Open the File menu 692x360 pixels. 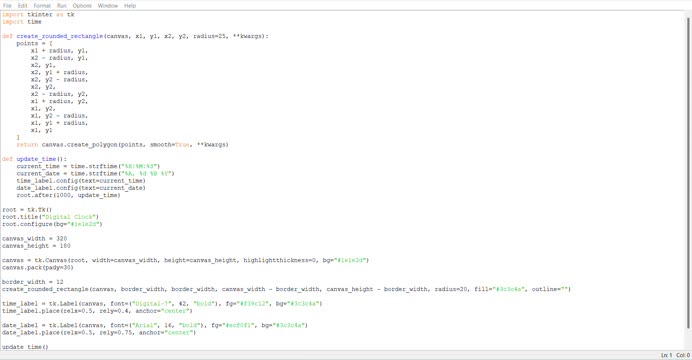pos(7,6)
